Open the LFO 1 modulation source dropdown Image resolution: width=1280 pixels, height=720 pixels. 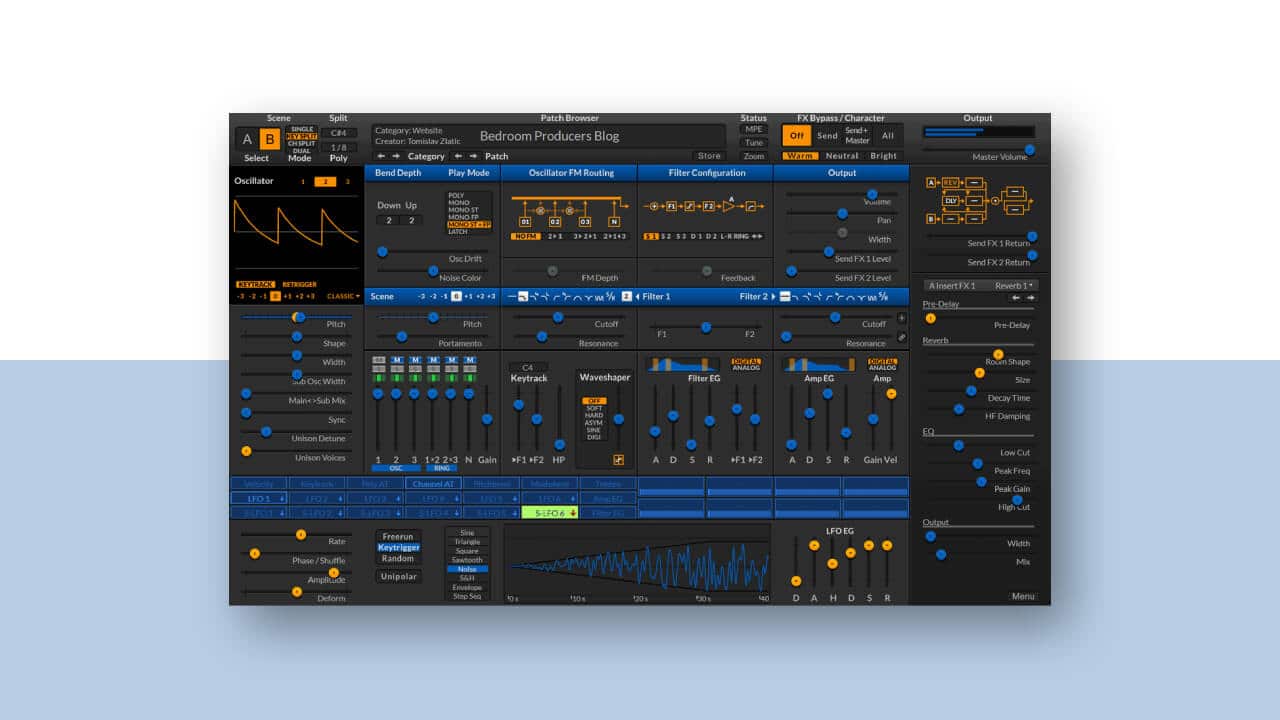[259, 498]
